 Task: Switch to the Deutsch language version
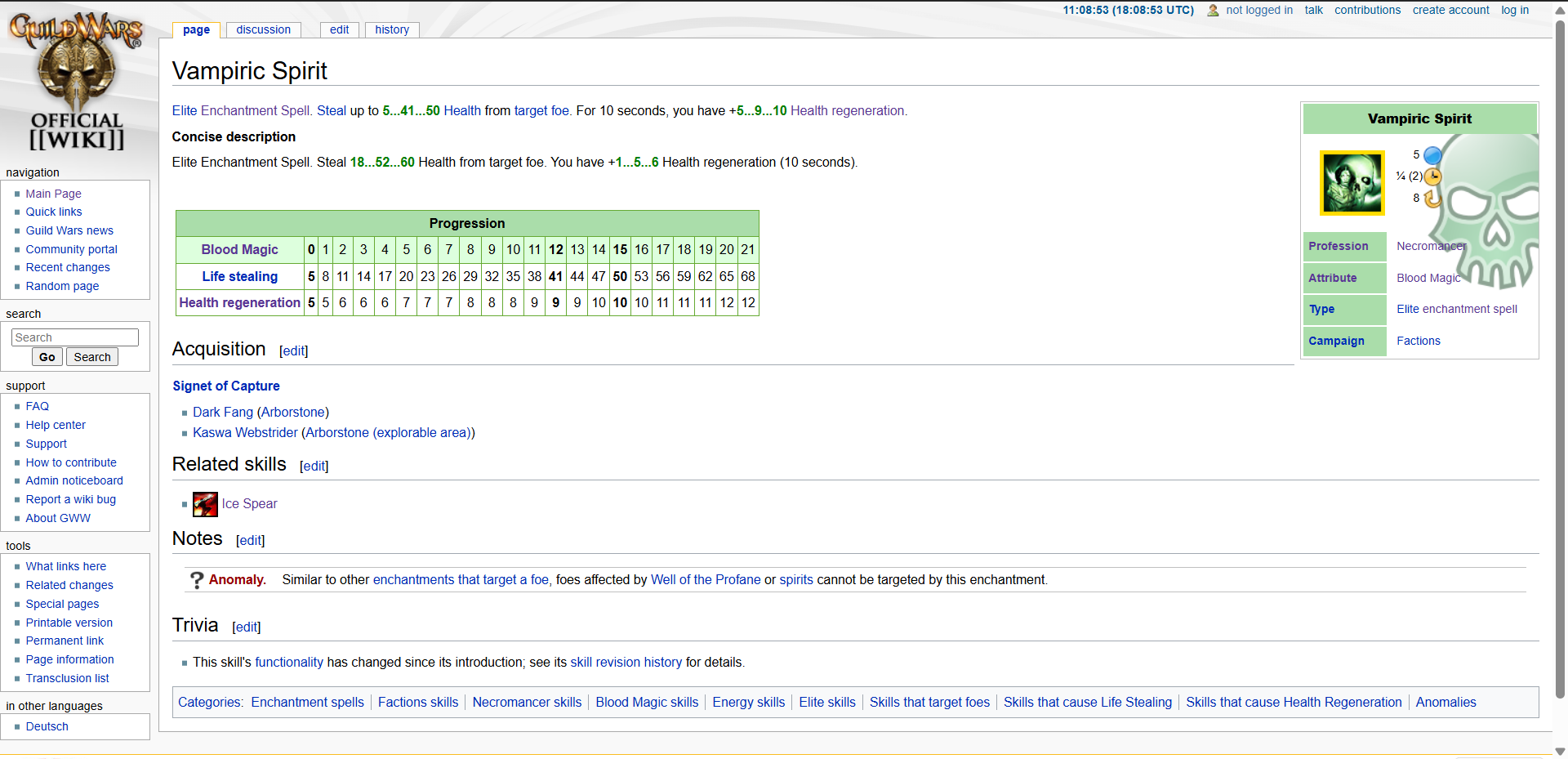point(47,726)
